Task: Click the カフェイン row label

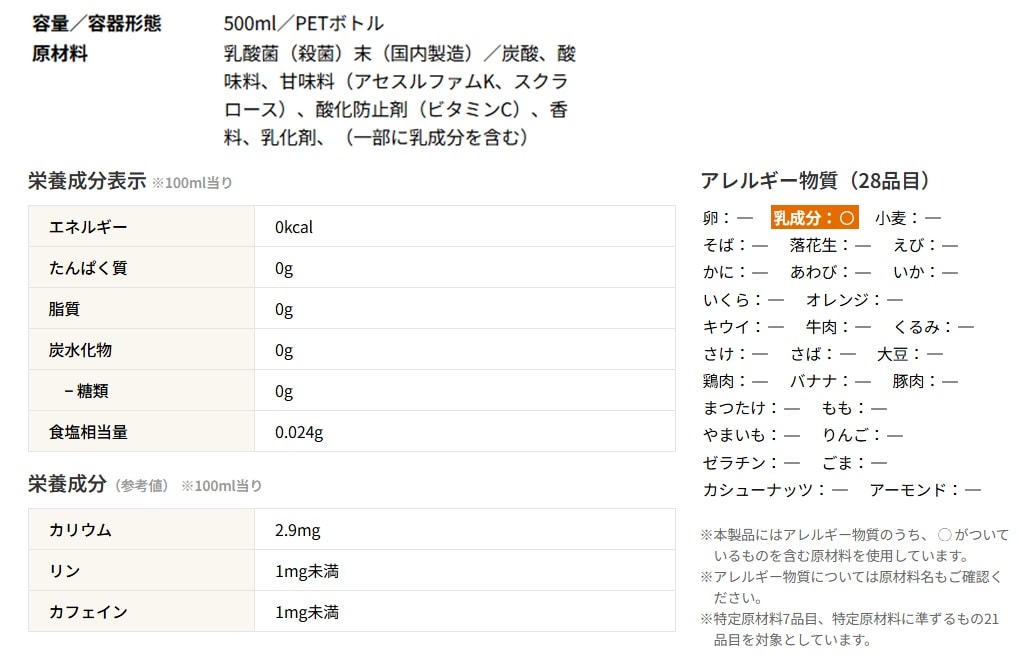Action: (88, 612)
